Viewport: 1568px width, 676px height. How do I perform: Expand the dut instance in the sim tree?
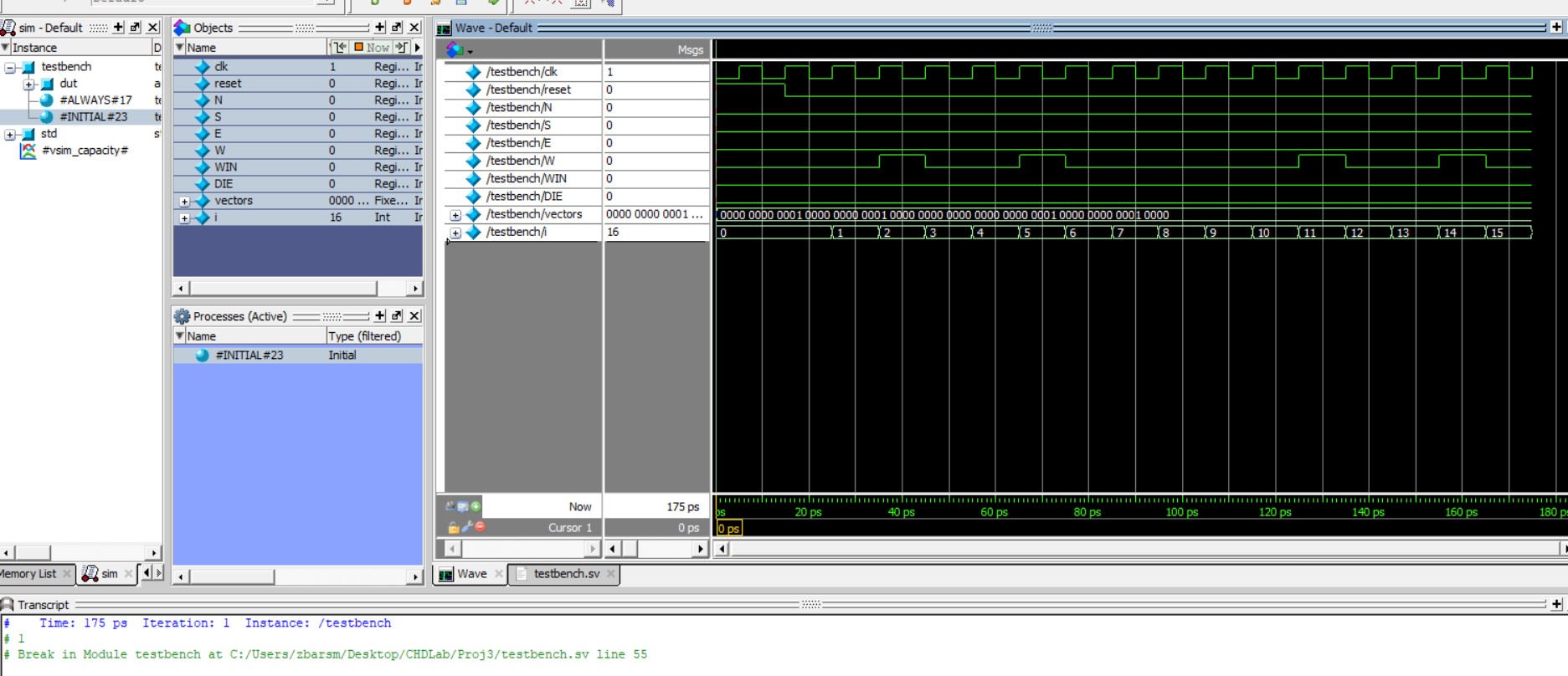click(28, 84)
